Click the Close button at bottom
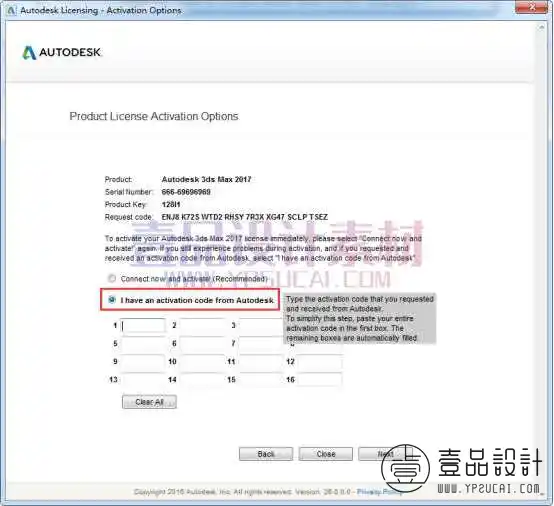Viewport: 554px width, 506px height. click(x=326, y=454)
